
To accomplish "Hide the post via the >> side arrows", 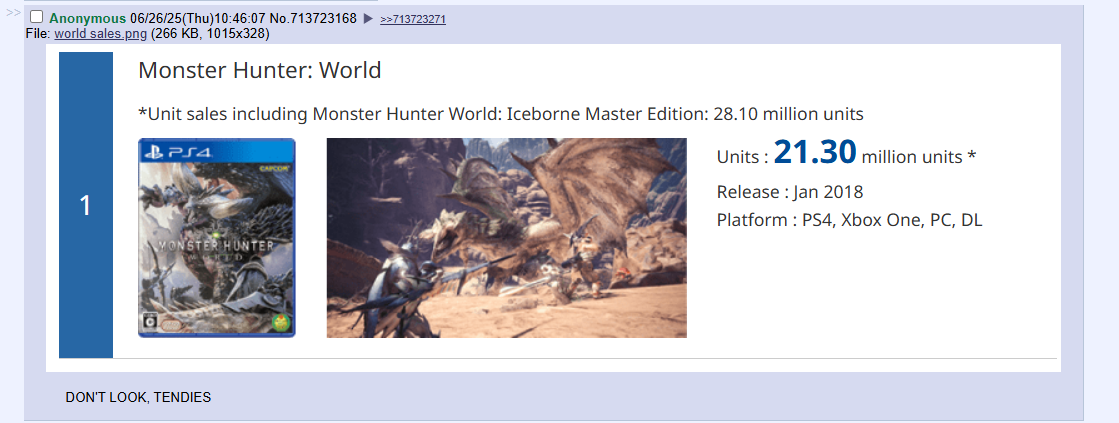I will click(x=14, y=13).
